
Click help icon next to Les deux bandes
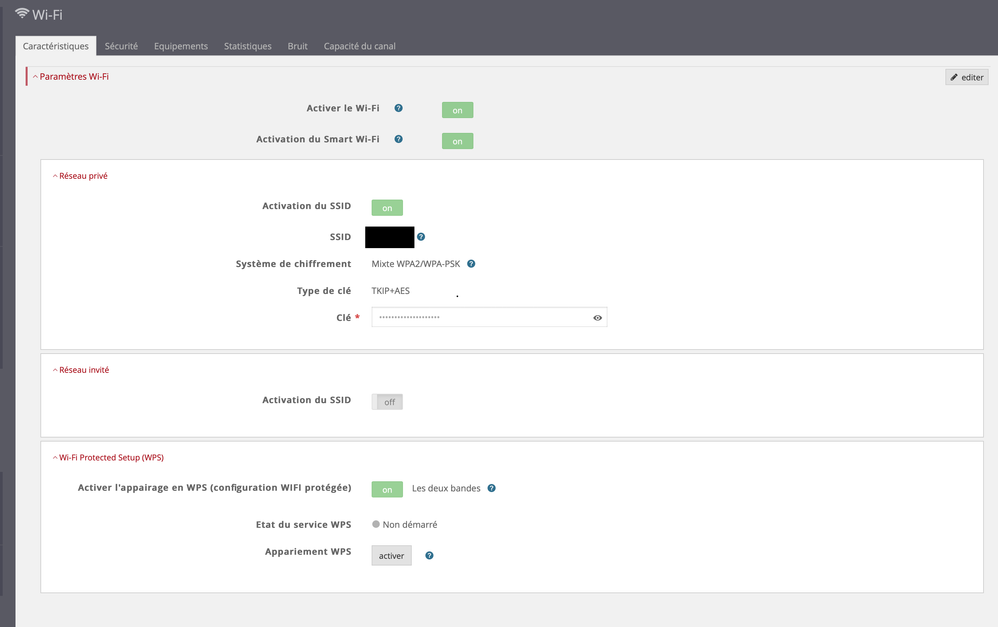click(x=491, y=489)
